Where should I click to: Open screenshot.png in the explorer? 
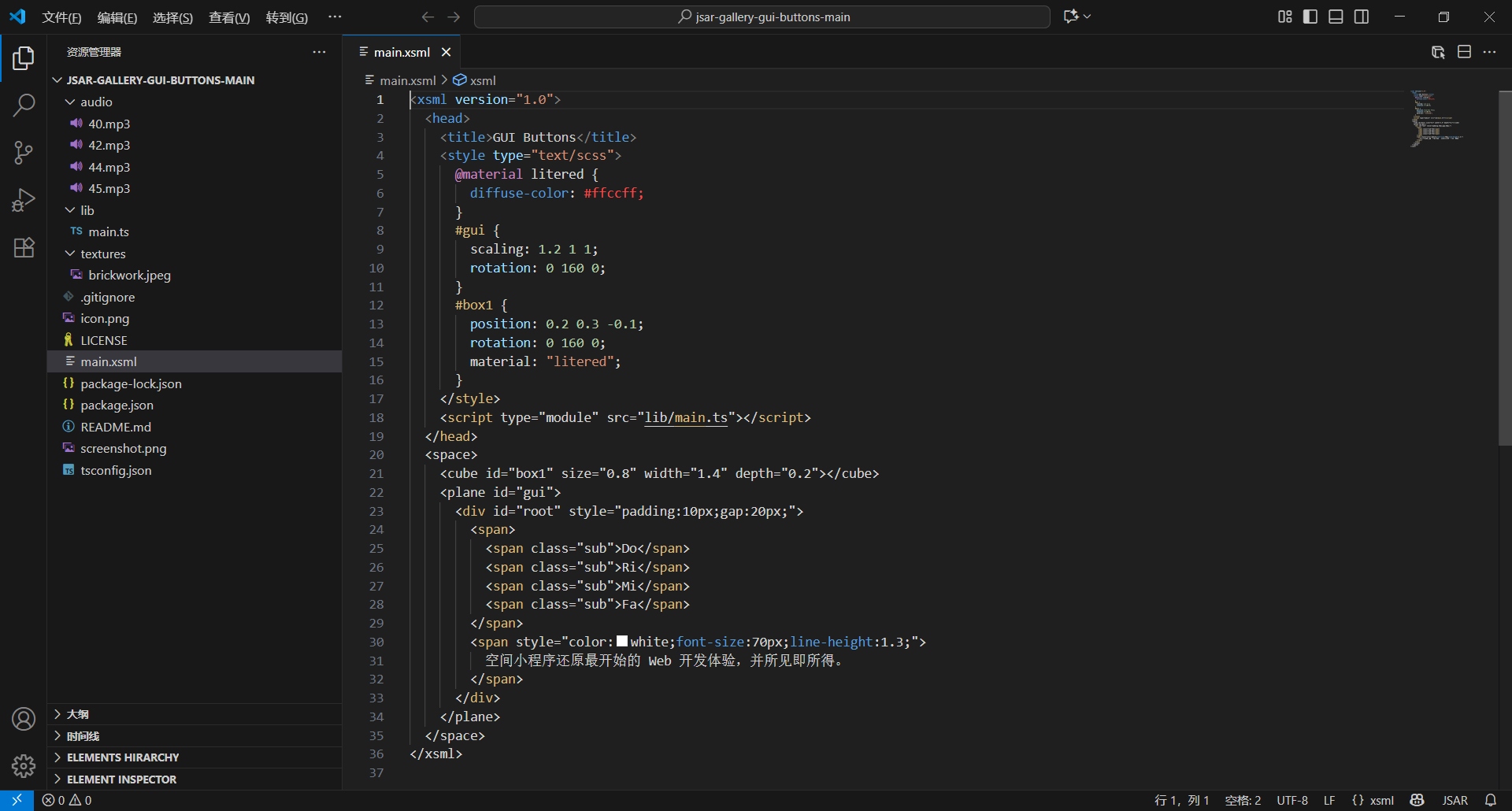pyautogui.click(x=195, y=448)
